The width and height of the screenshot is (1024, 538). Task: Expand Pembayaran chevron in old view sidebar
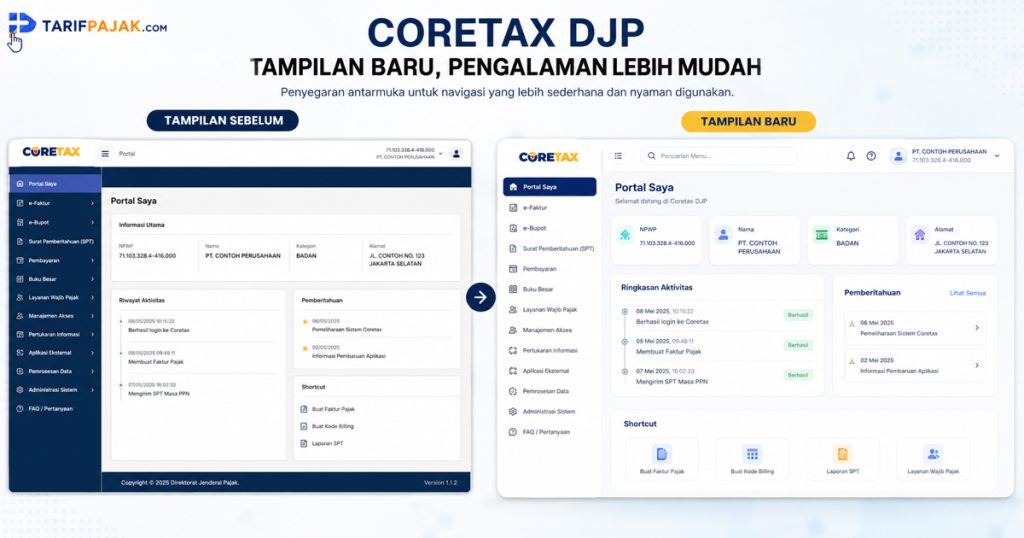92,261
